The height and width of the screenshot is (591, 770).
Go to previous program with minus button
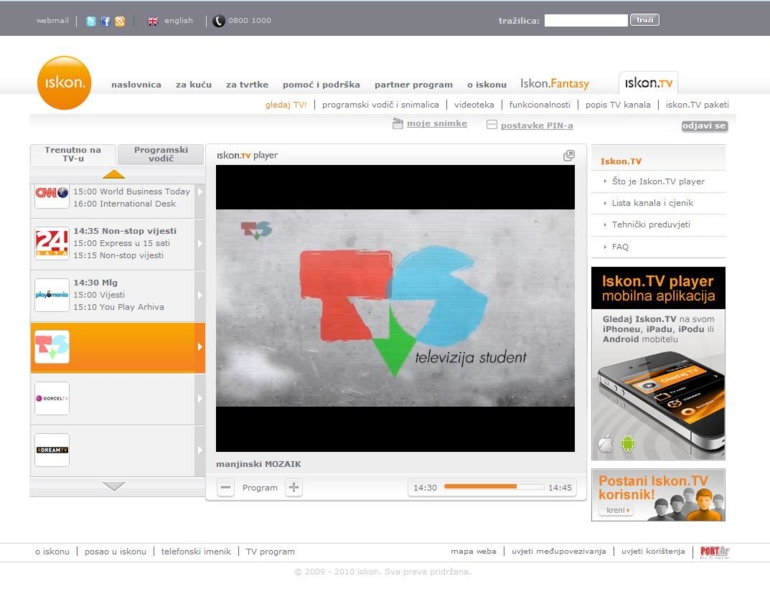pos(225,487)
